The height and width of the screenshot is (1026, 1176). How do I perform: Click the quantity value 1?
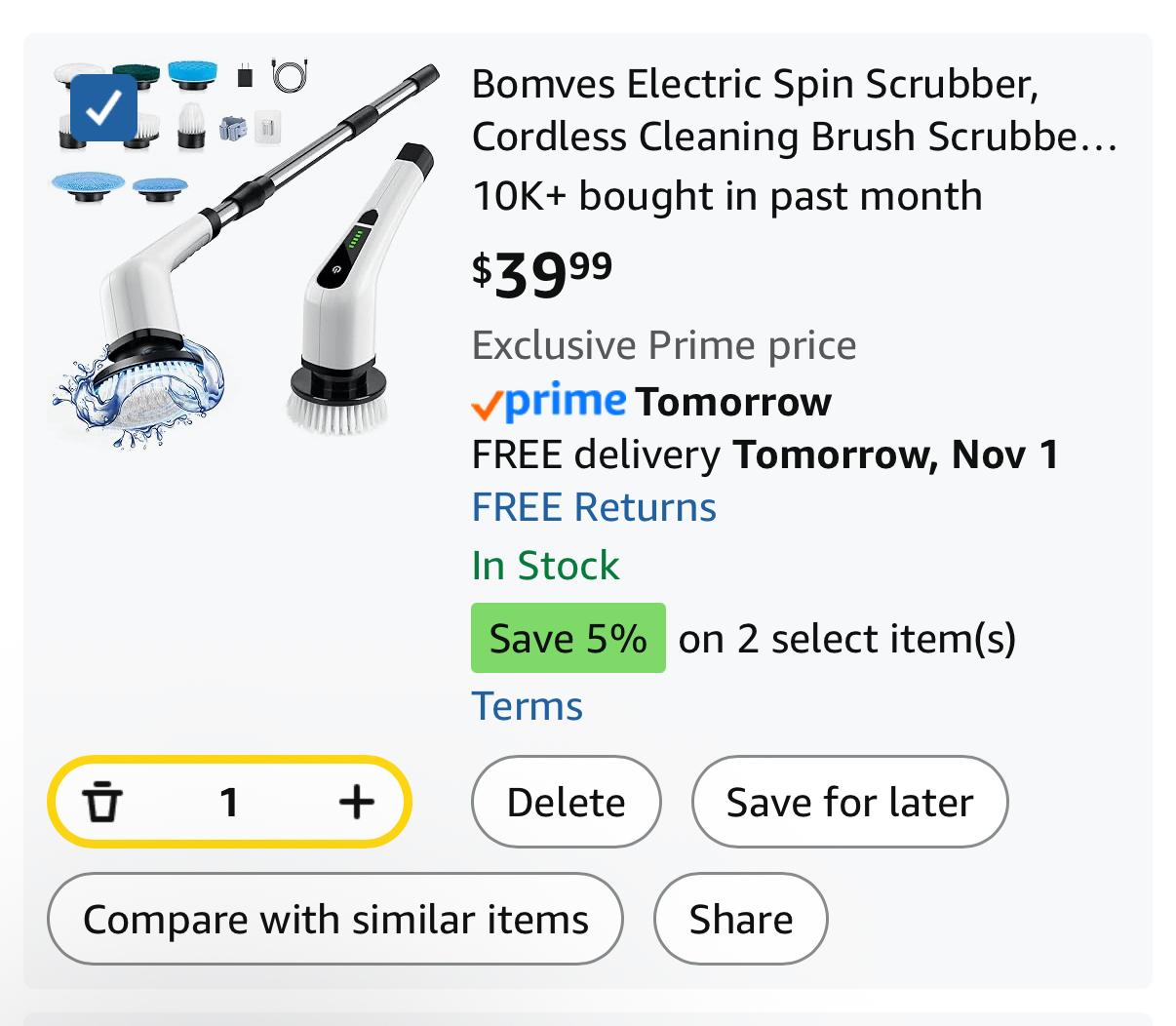[229, 803]
